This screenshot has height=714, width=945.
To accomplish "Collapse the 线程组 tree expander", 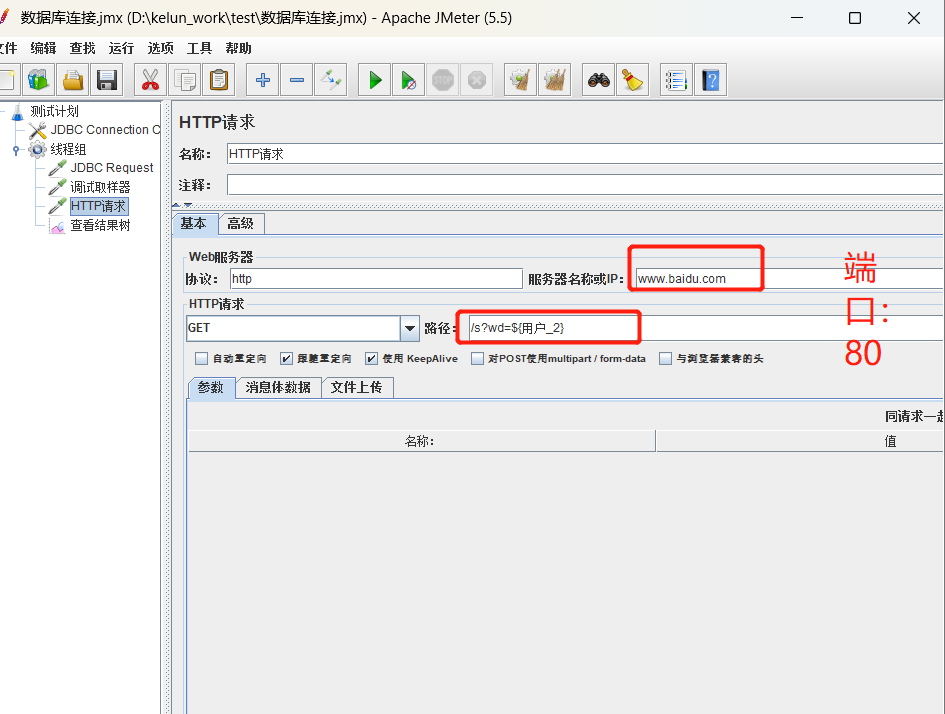I will point(16,149).
